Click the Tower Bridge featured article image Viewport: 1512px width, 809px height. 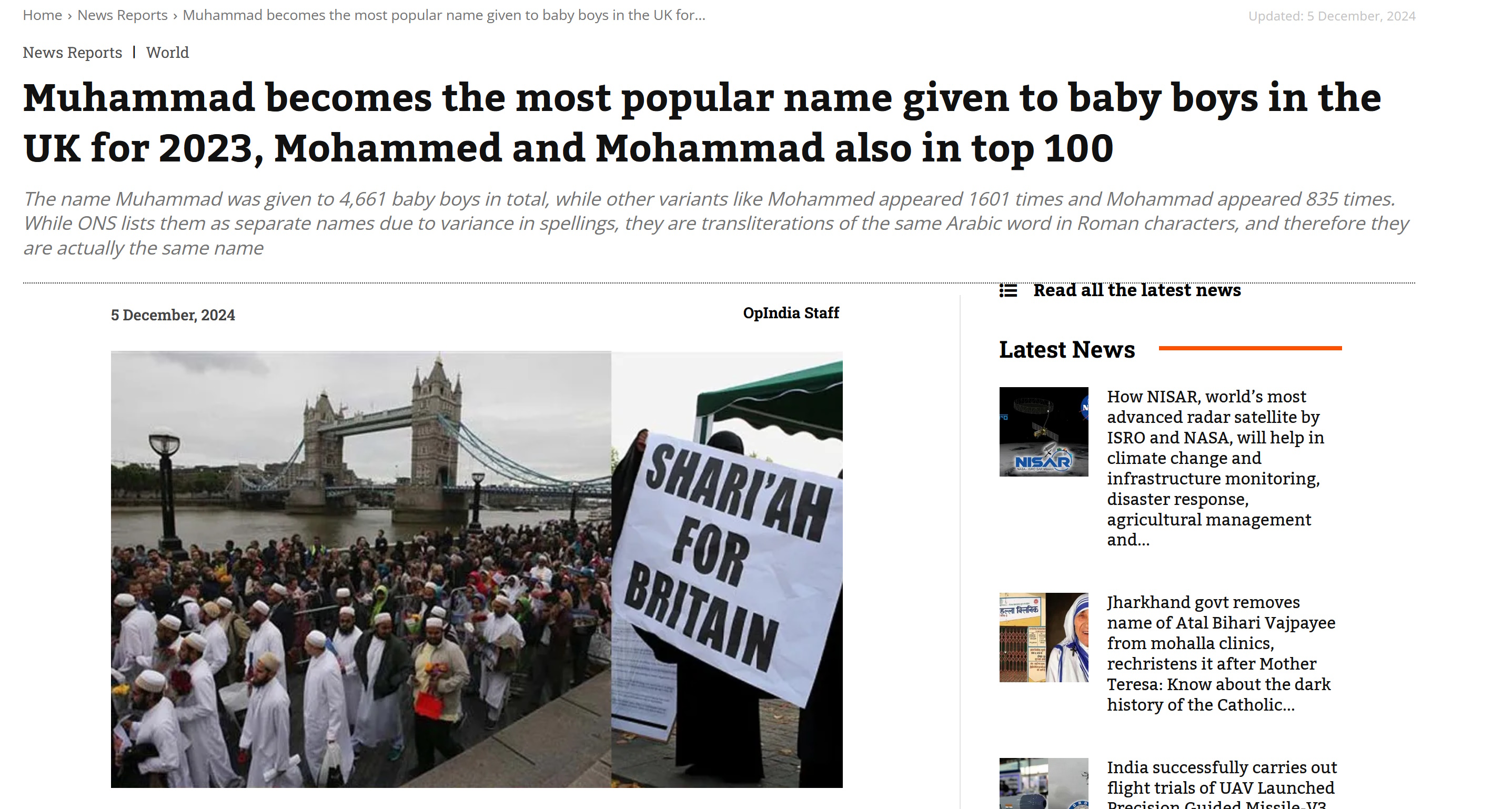click(477, 569)
